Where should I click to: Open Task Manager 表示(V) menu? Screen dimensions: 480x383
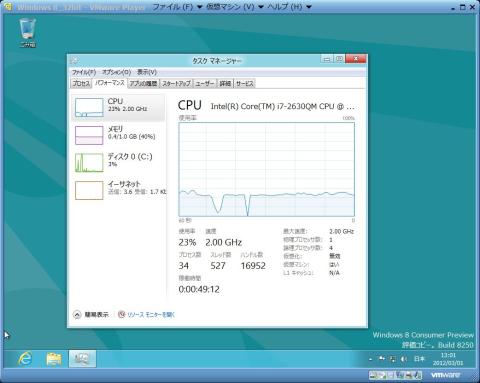(x=147, y=72)
